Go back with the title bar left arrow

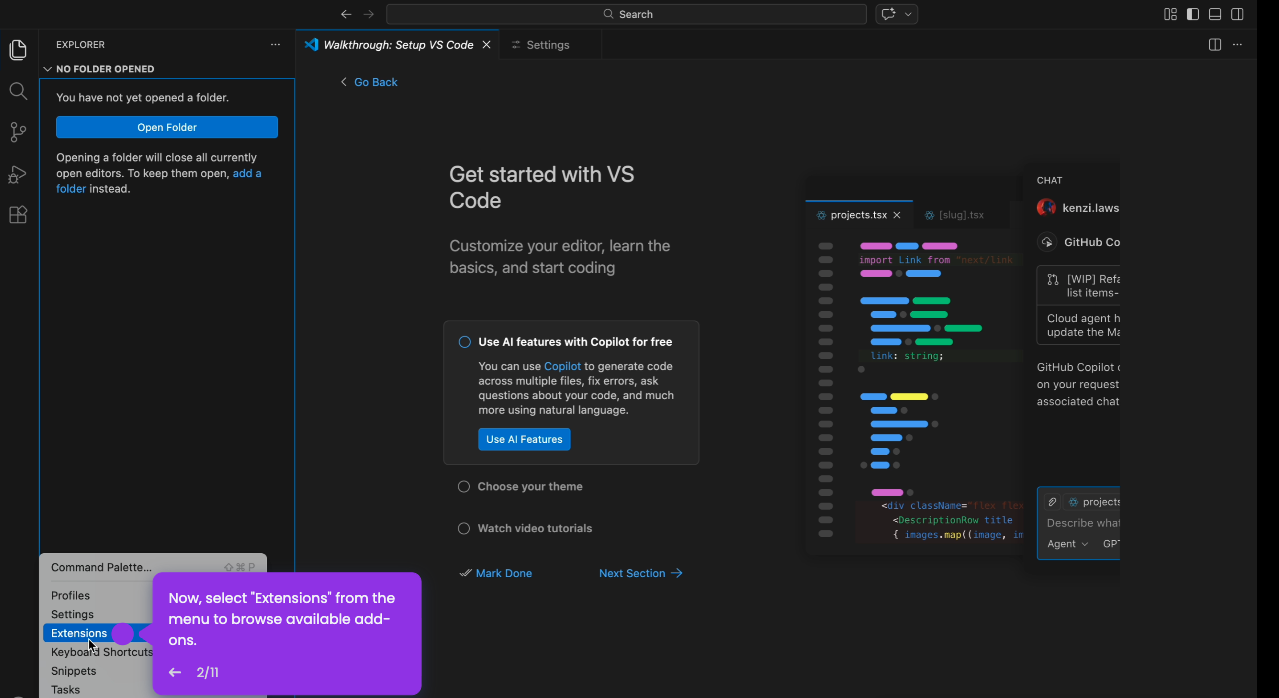[346, 14]
